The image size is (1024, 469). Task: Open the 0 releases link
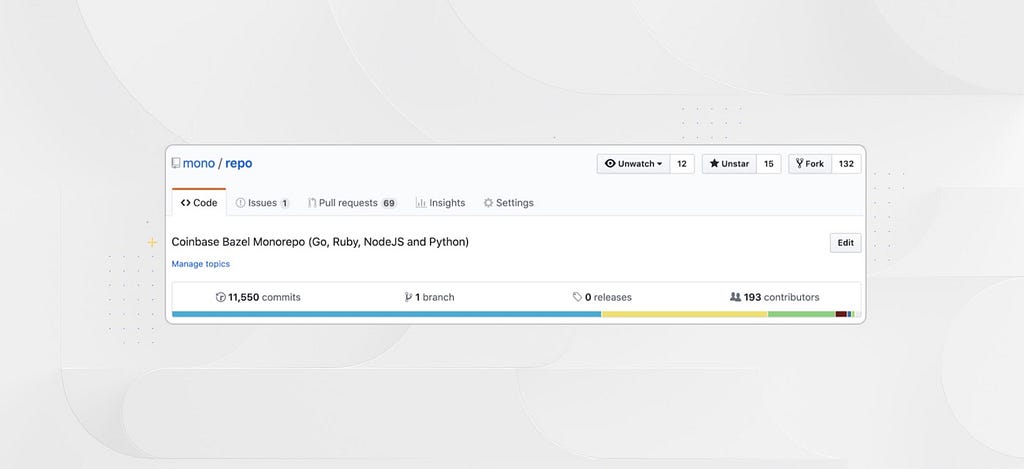pyautogui.click(x=602, y=297)
